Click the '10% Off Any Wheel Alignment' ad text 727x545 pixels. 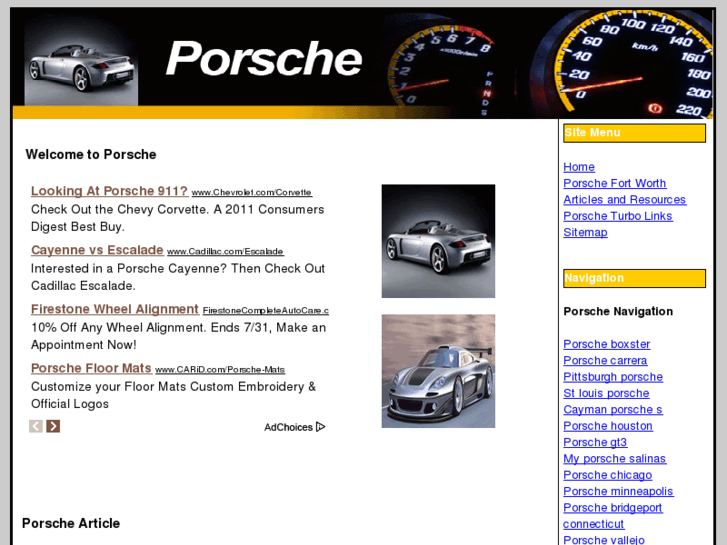click(x=179, y=336)
